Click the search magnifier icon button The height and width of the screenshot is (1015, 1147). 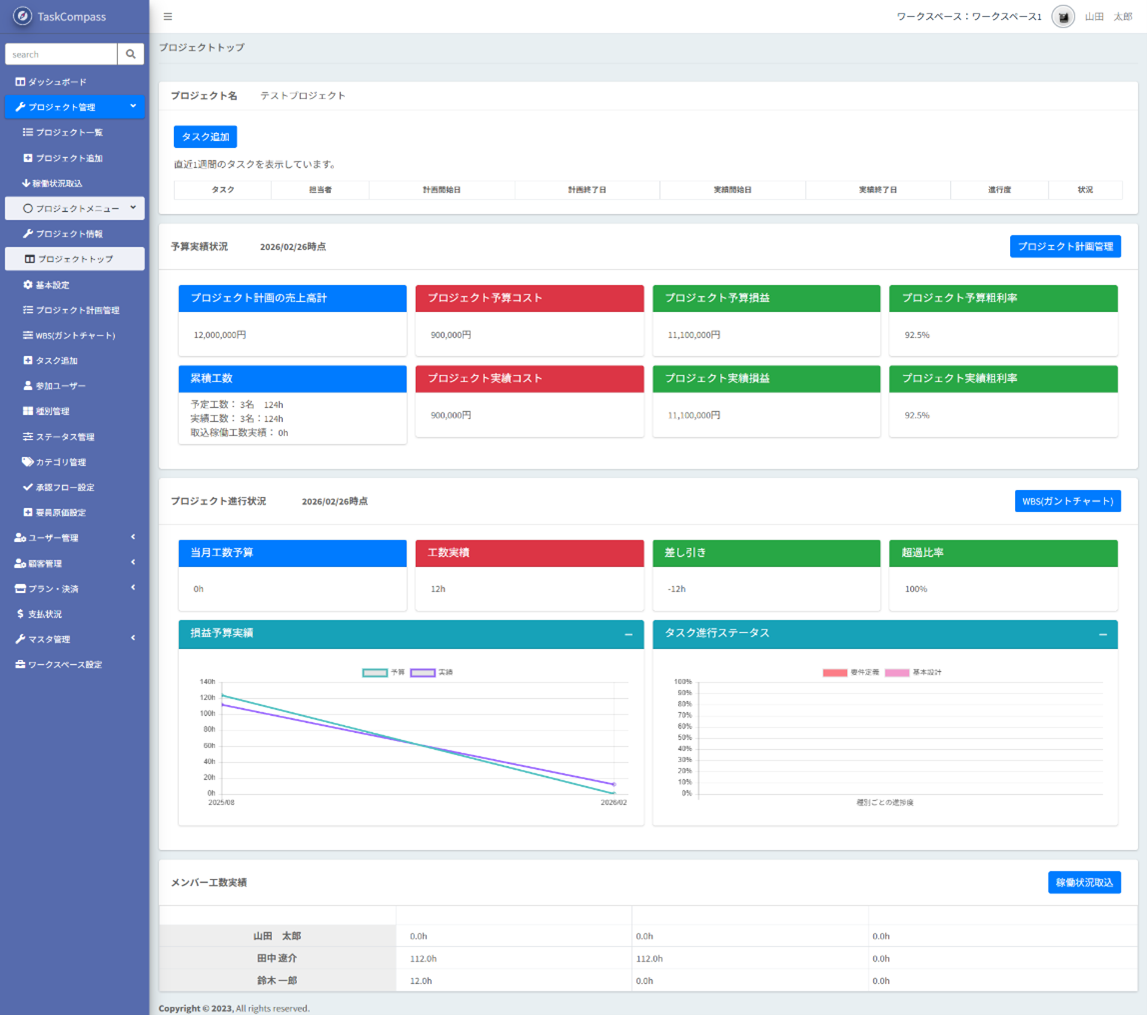coord(130,54)
